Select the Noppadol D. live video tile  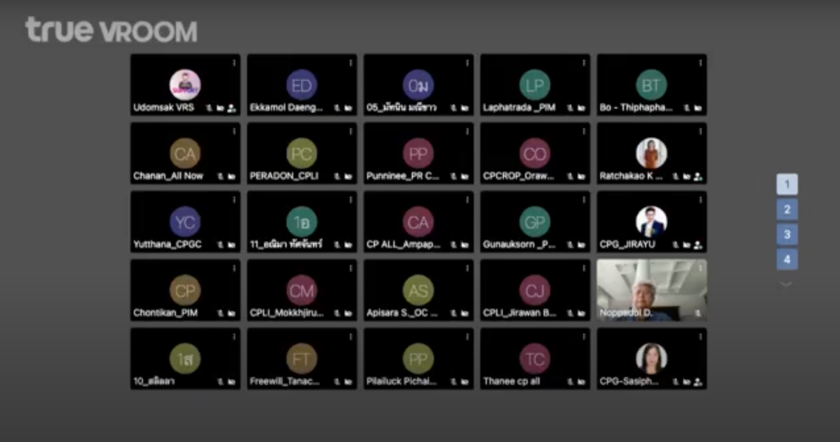pos(651,288)
